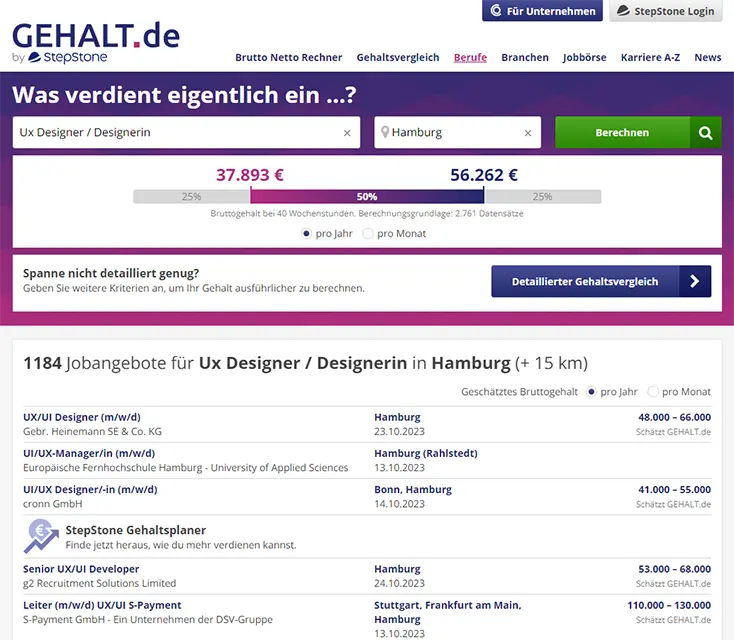Click the 37.893 € lower salary value
734x640 pixels.
[250, 175]
